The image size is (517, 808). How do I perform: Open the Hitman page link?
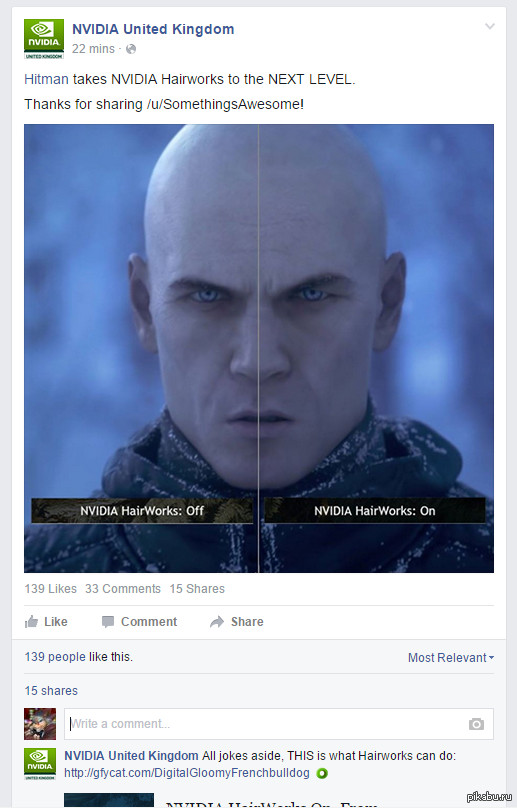click(46, 79)
